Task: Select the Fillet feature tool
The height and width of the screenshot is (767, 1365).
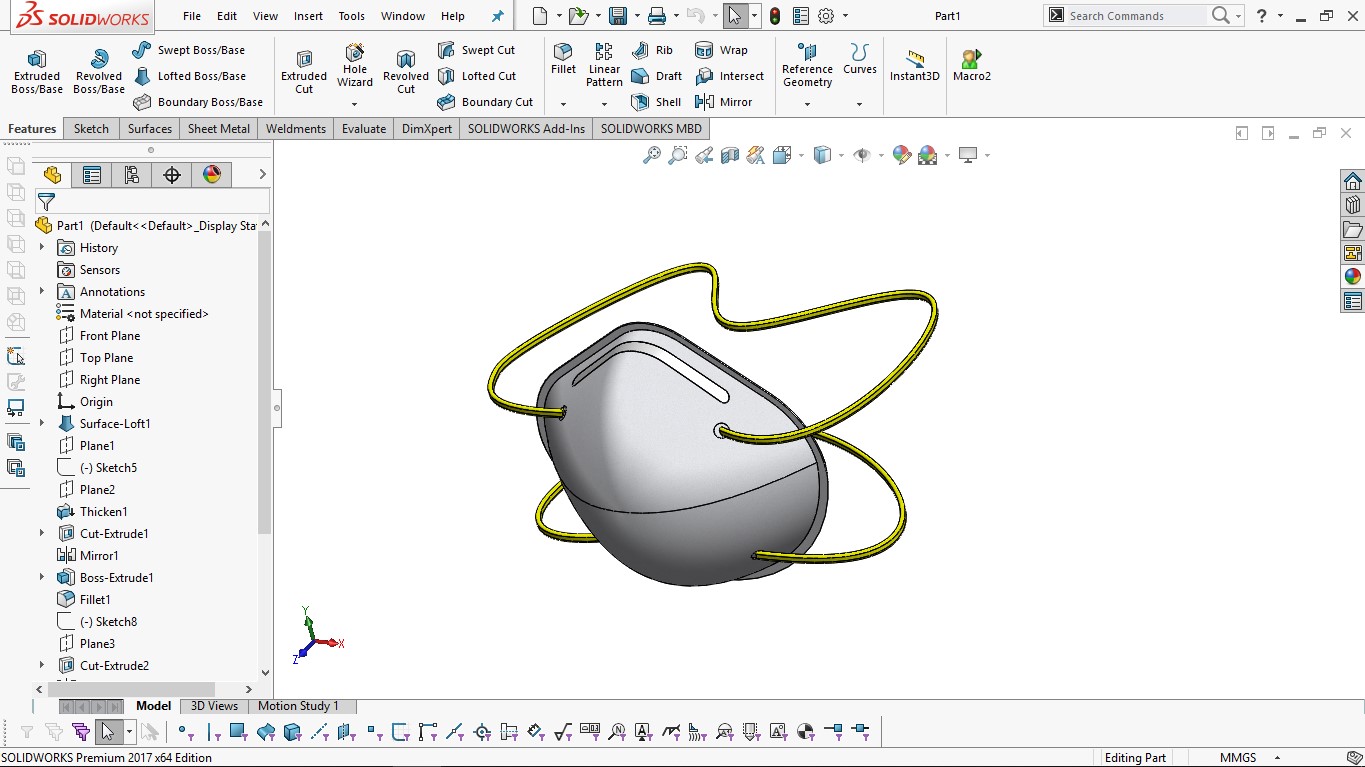Action: click(562, 62)
